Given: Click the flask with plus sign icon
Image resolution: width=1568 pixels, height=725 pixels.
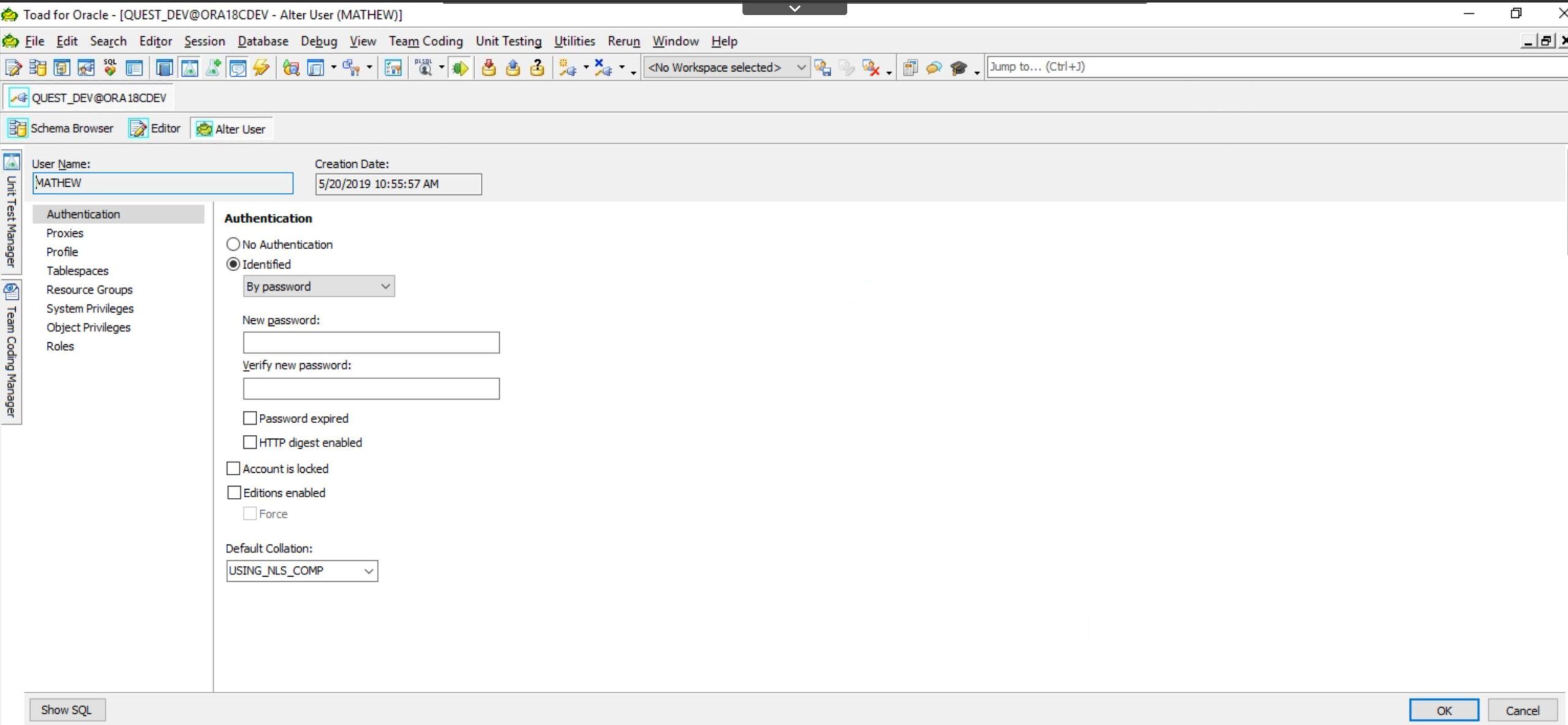Looking at the screenshot, I should click(214, 67).
